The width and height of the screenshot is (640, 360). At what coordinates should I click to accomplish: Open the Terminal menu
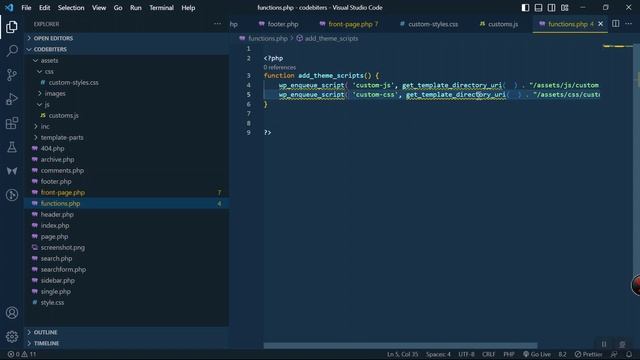(161, 8)
